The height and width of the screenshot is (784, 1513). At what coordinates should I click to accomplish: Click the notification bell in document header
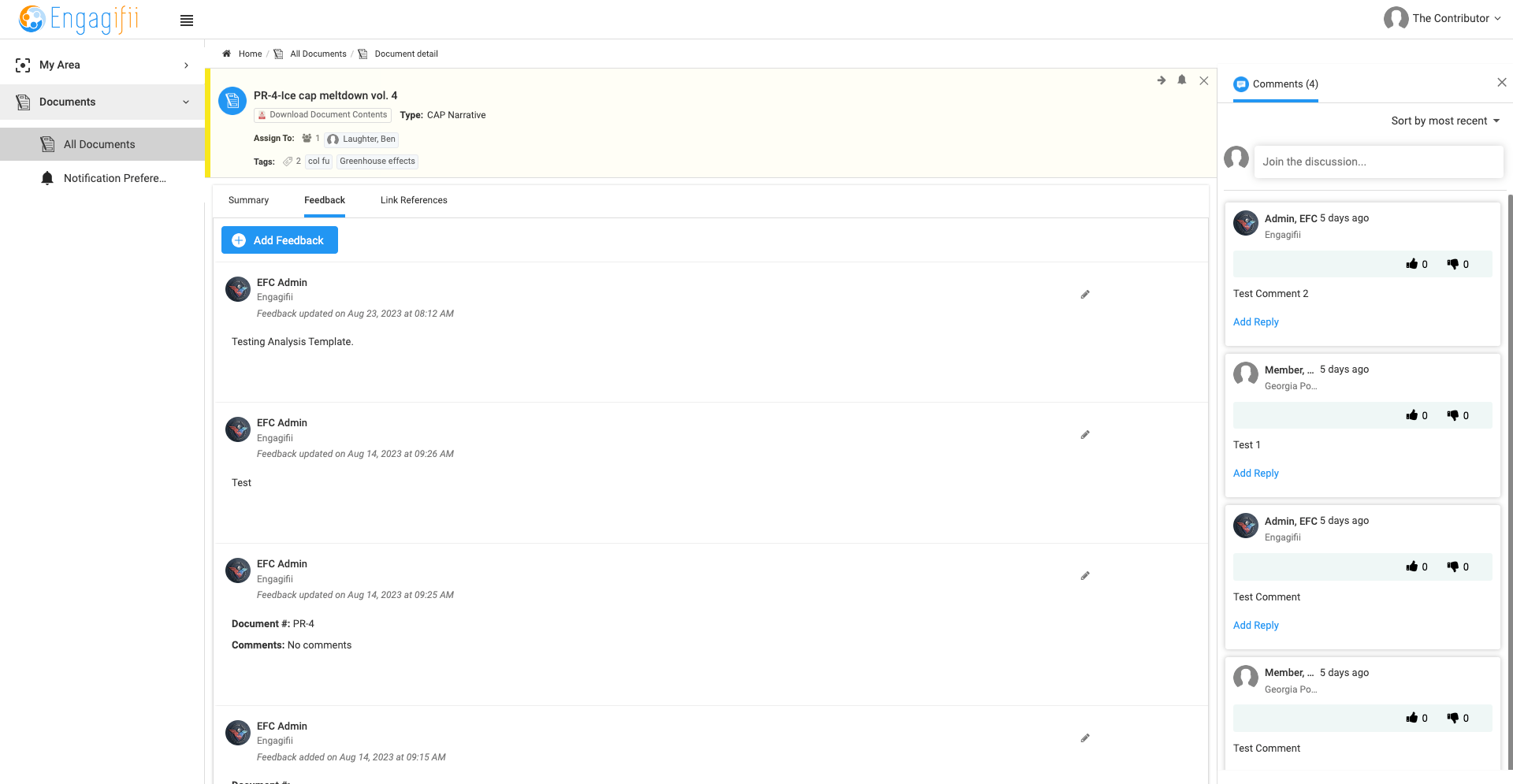pos(1182,80)
